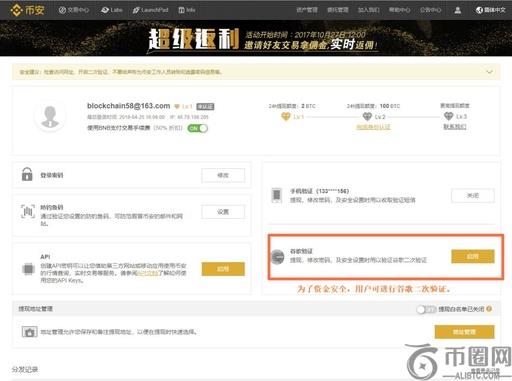Image resolution: width=512 pixels, height=381 pixels.
Task: Click the yellow API enable button
Action: [223, 269]
